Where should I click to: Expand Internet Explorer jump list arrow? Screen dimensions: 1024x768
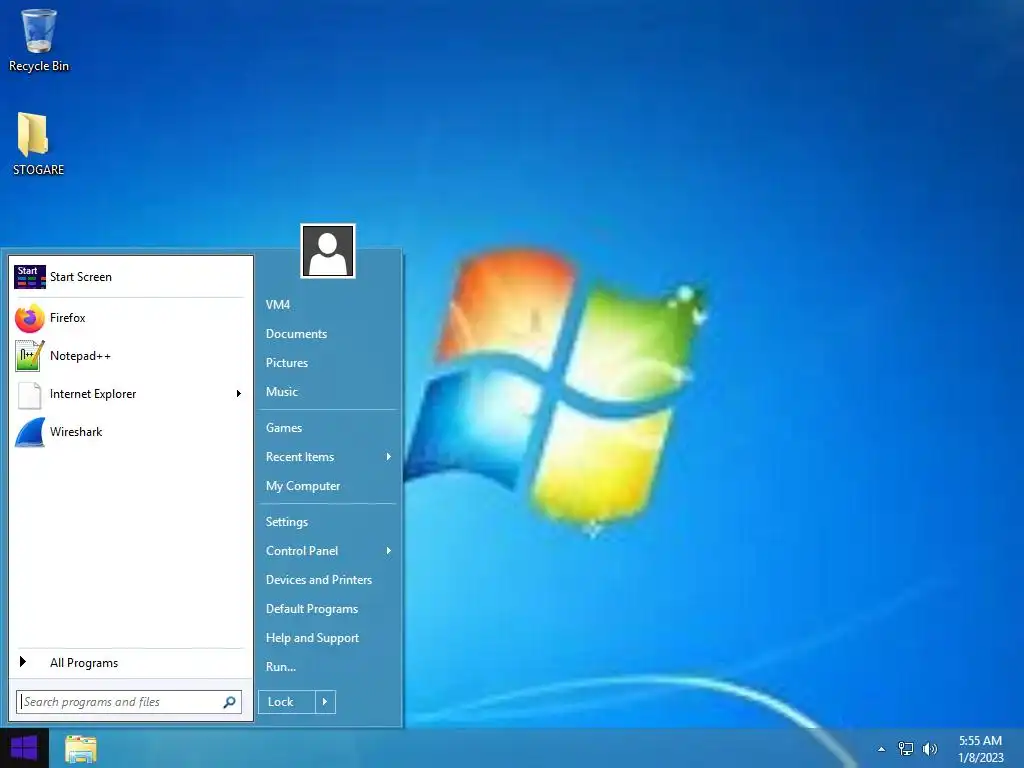pyautogui.click(x=238, y=394)
